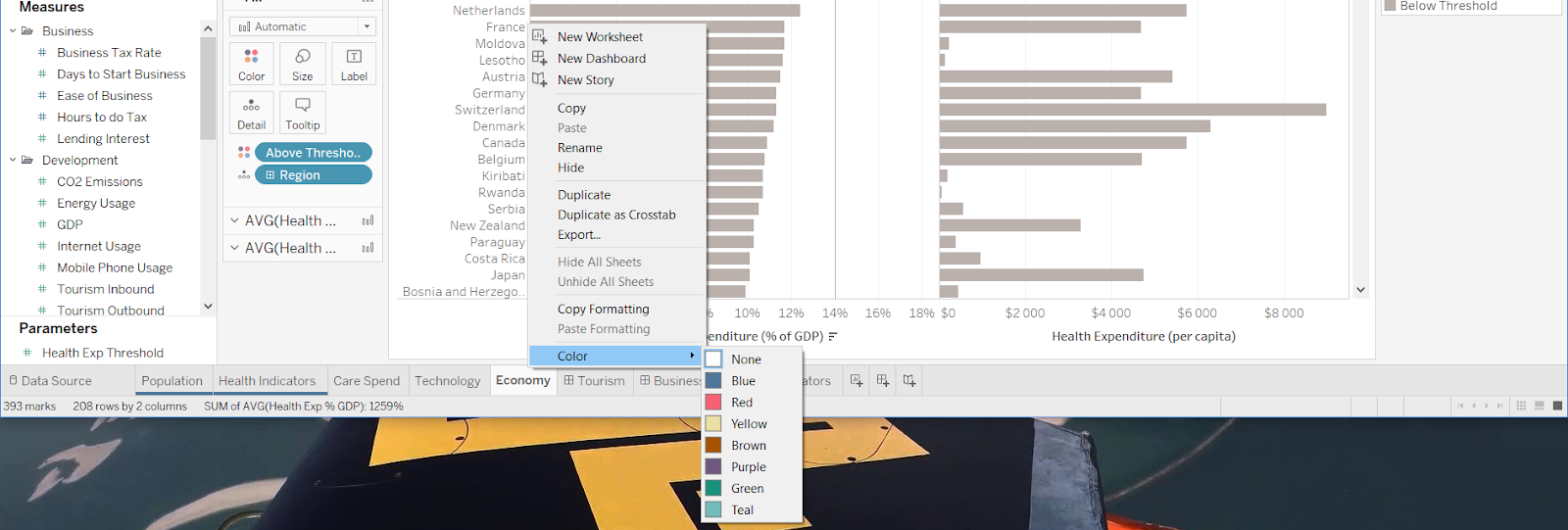
Task: Select Duplicate as Crosstab from context menu
Action: (x=616, y=215)
